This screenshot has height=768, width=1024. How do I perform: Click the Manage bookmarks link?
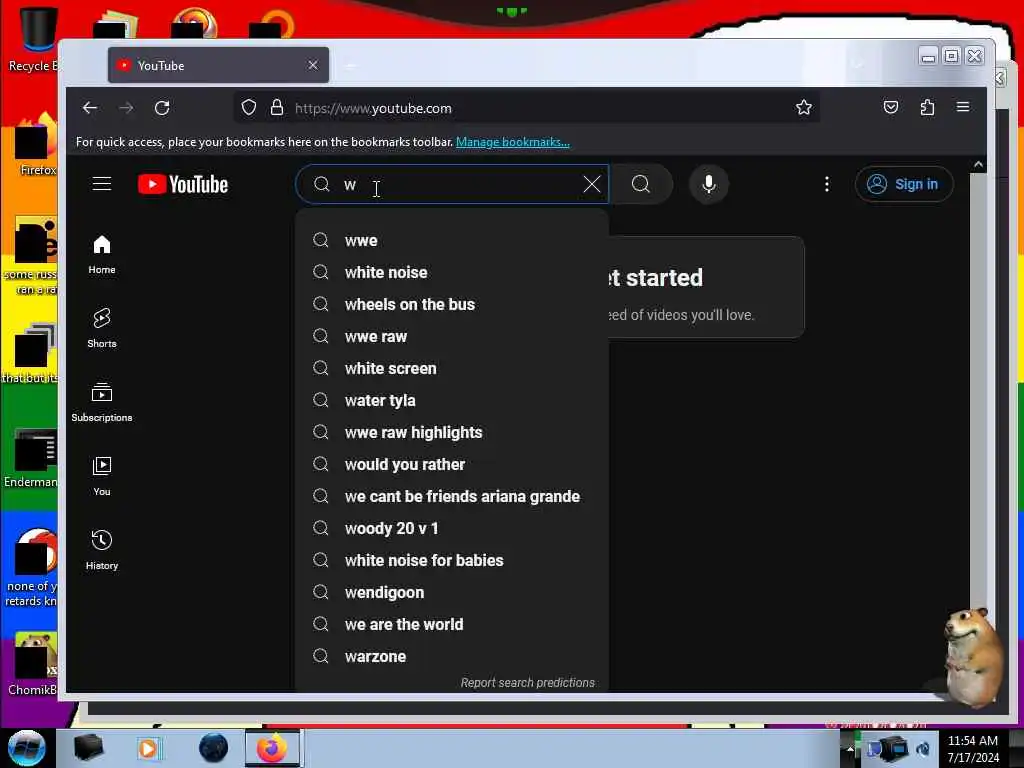tap(513, 142)
